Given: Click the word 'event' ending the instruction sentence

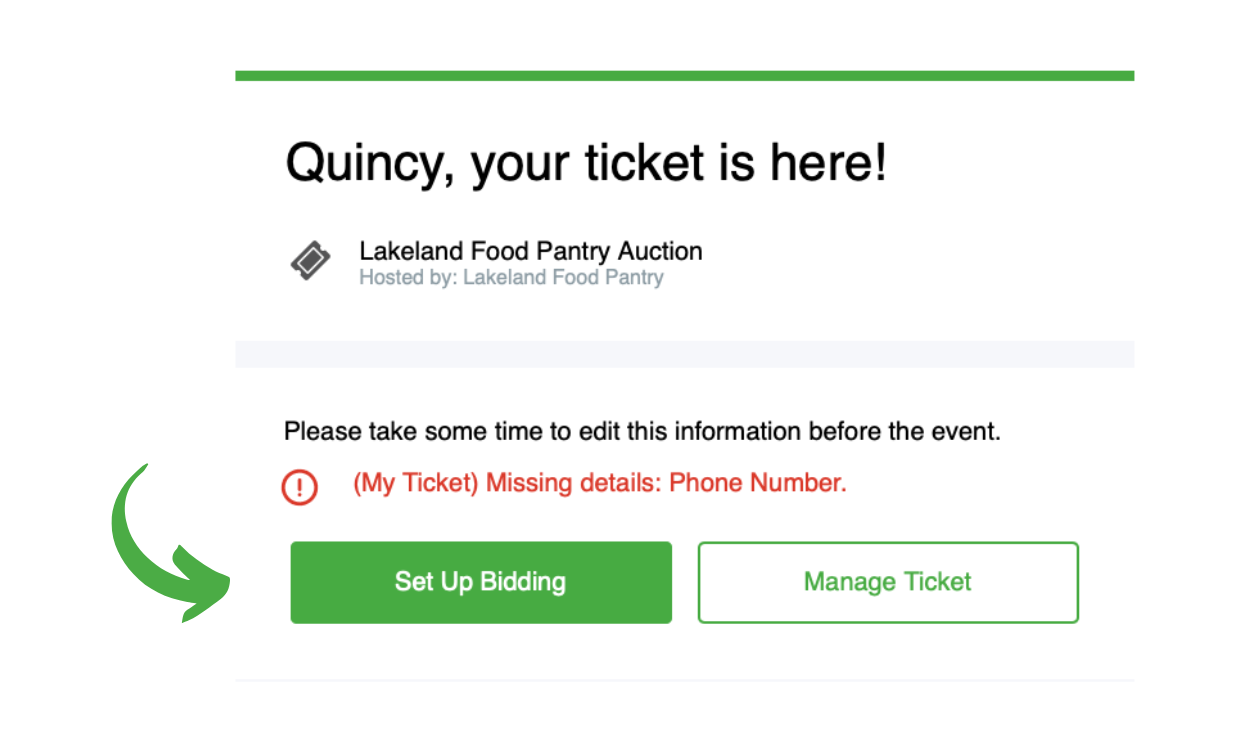Looking at the screenshot, I should (x=969, y=432).
